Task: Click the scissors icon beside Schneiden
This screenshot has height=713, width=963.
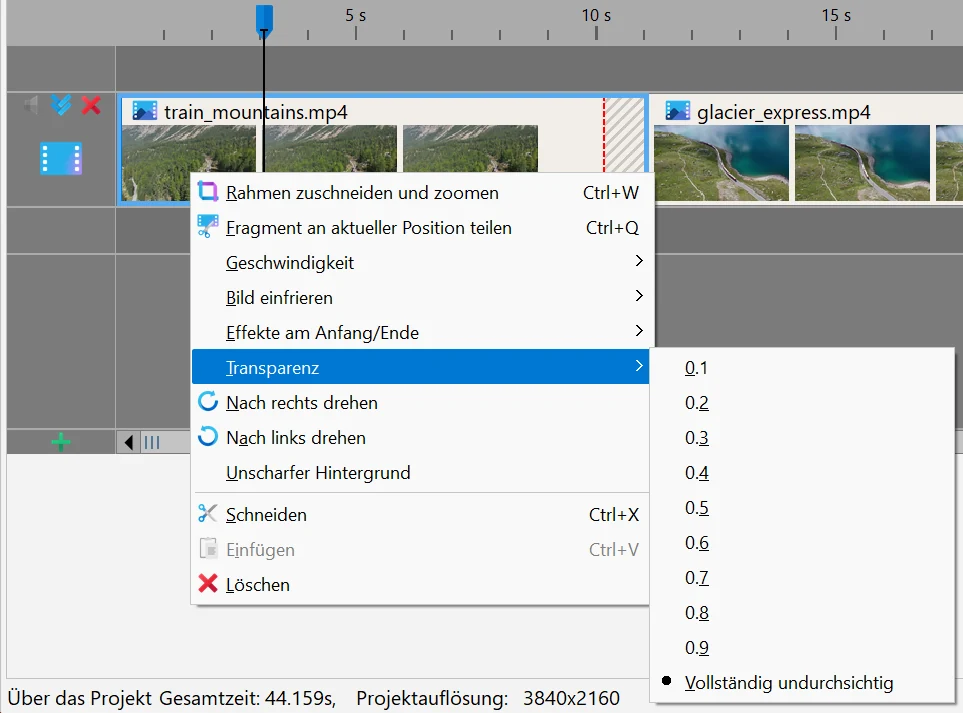Action: click(208, 513)
